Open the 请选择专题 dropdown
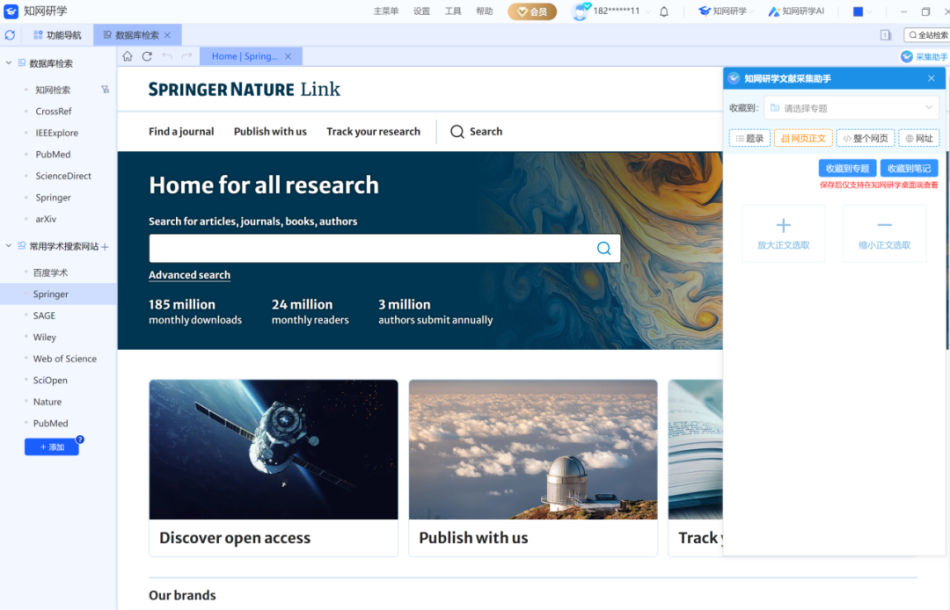 coord(850,108)
